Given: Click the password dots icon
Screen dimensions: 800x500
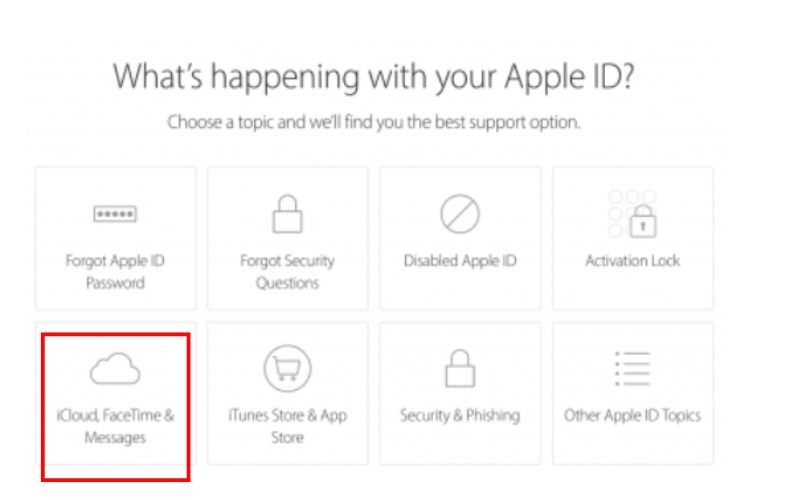Looking at the screenshot, I should tap(115, 215).
